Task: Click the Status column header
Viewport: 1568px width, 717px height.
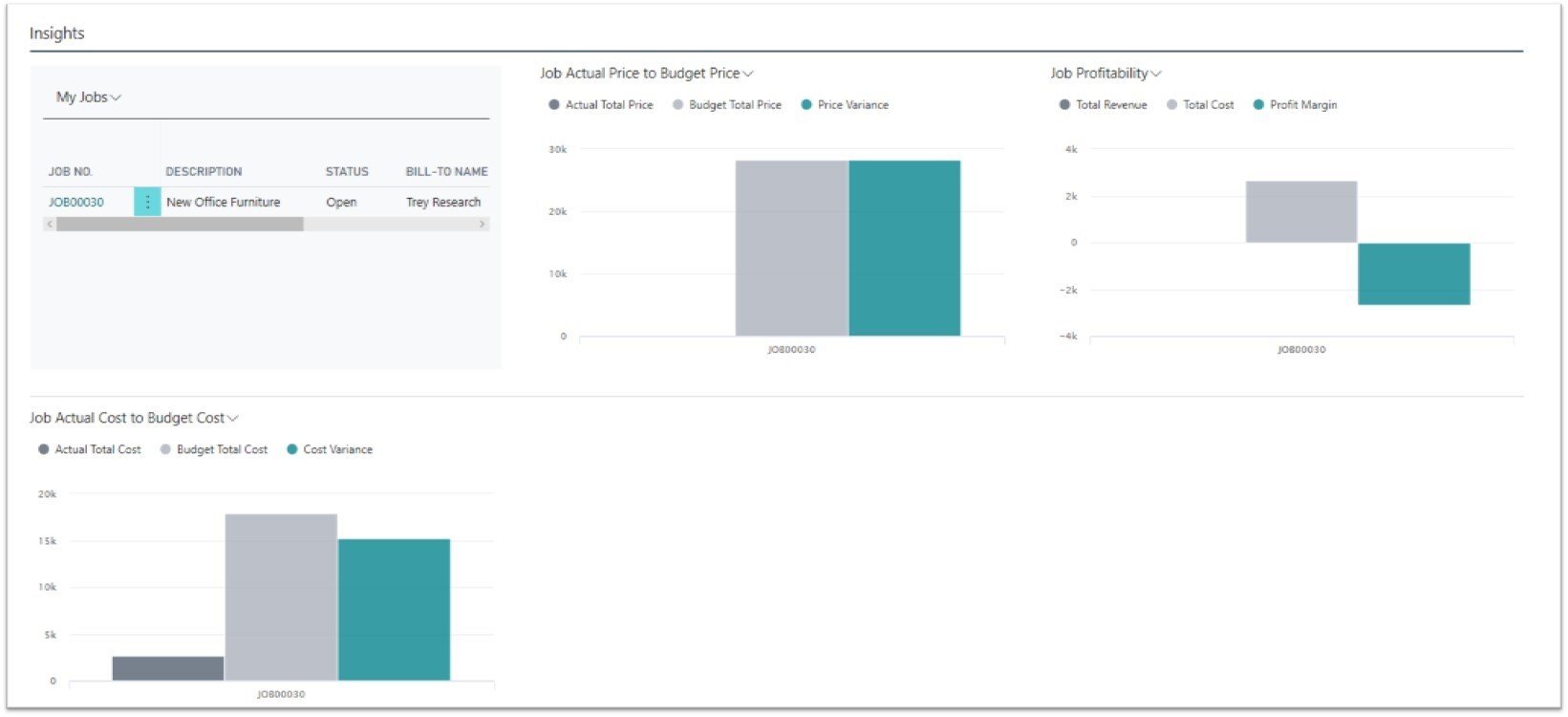Action: 347,172
